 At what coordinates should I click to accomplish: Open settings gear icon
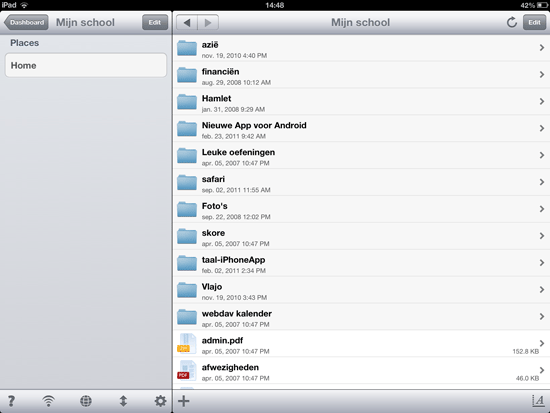pos(161,401)
